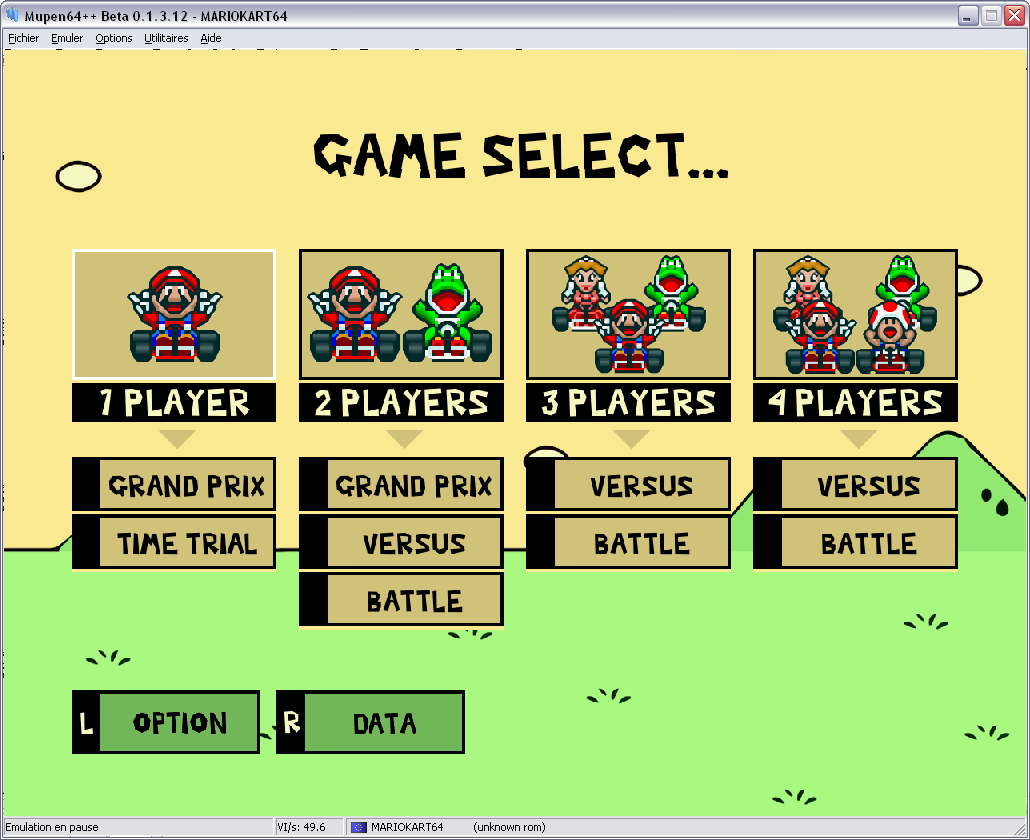
Task: Click the 3 PLAYERS label
Action: [x=628, y=403]
